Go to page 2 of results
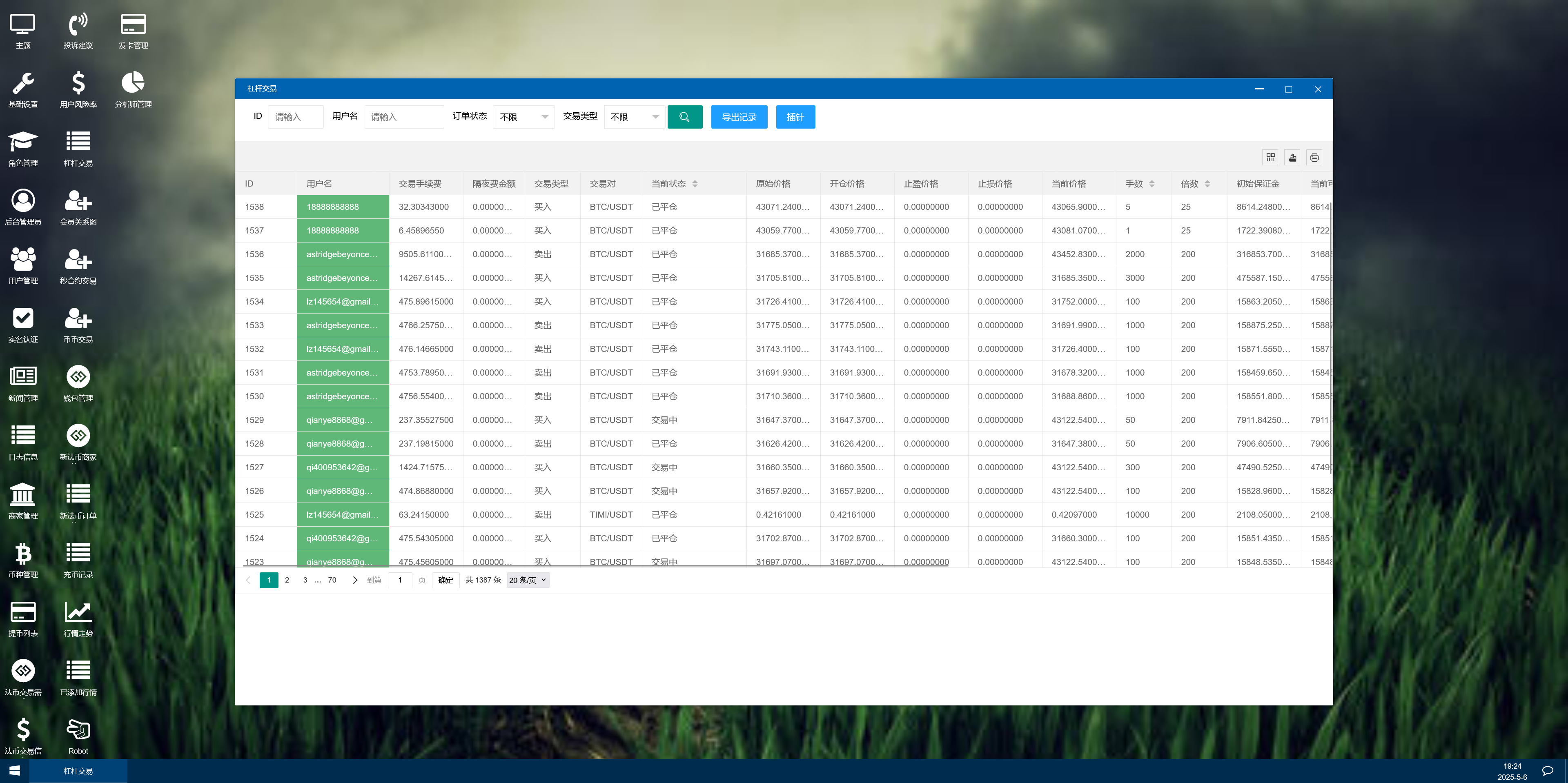Image resolution: width=1568 pixels, height=783 pixels. [287, 580]
